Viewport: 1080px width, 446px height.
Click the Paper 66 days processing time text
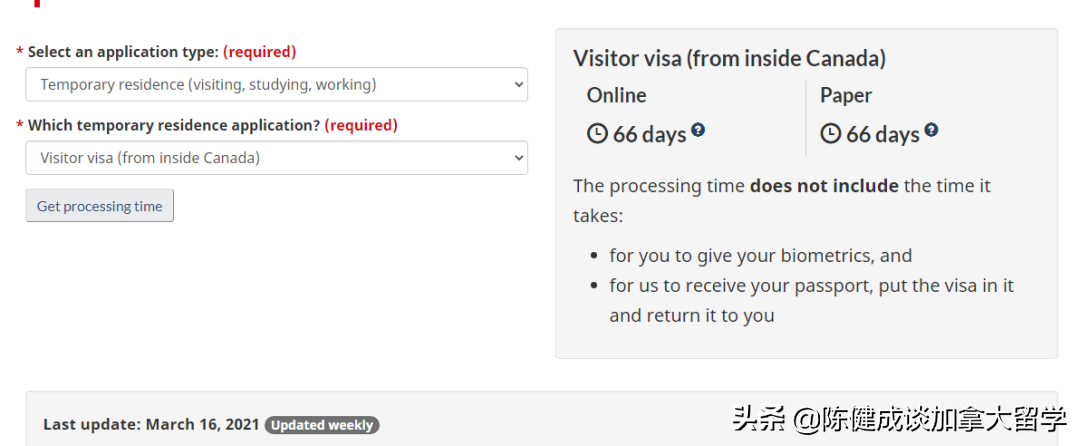click(882, 134)
